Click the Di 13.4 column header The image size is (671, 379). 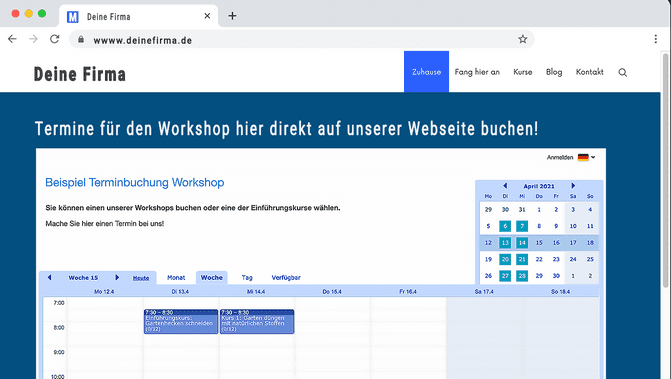180,291
